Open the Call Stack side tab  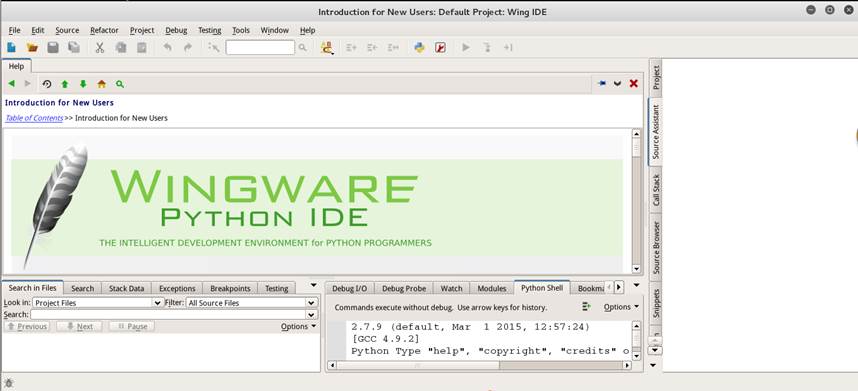pos(656,190)
